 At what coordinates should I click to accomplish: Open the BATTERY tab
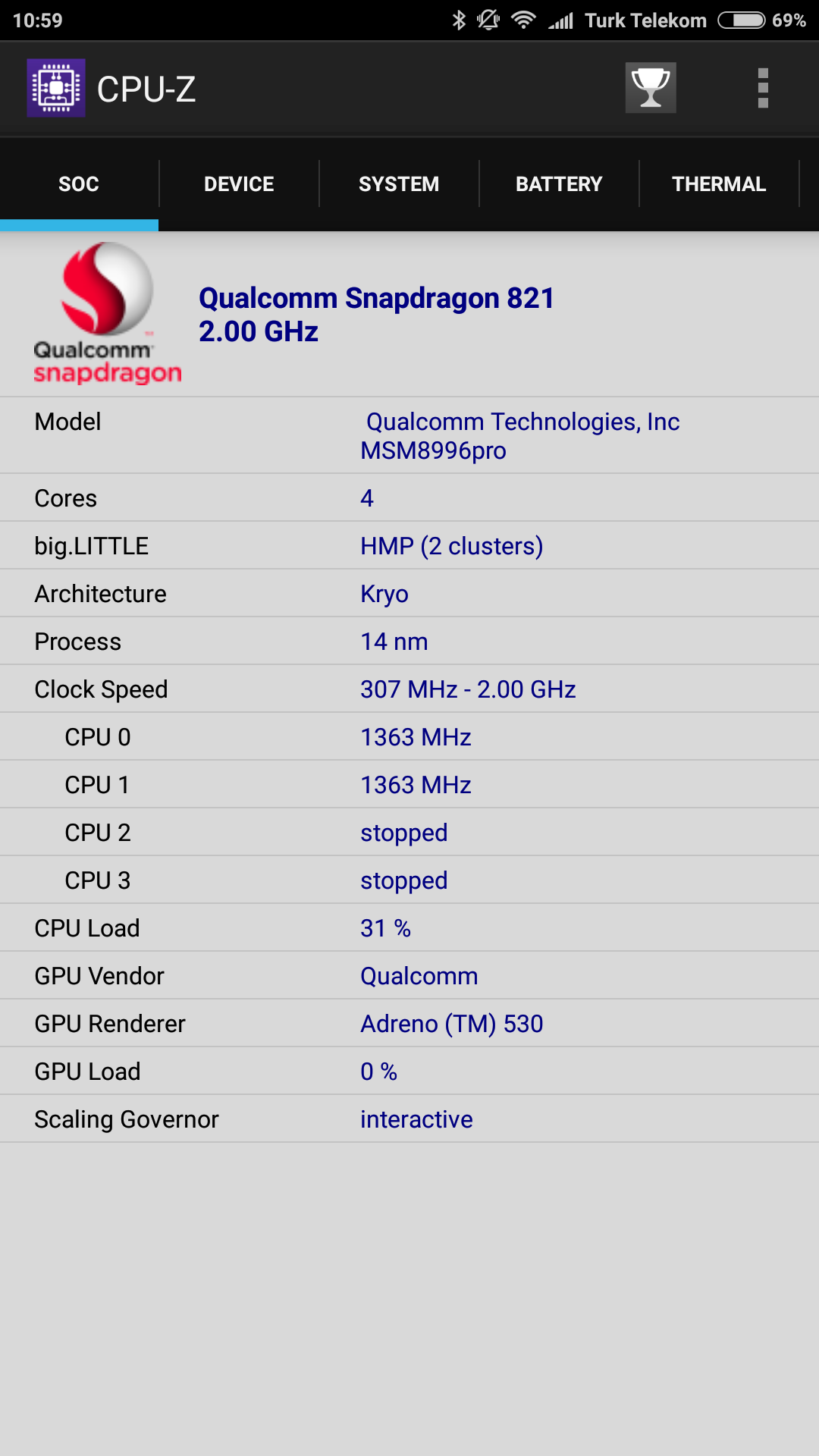[x=559, y=184]
